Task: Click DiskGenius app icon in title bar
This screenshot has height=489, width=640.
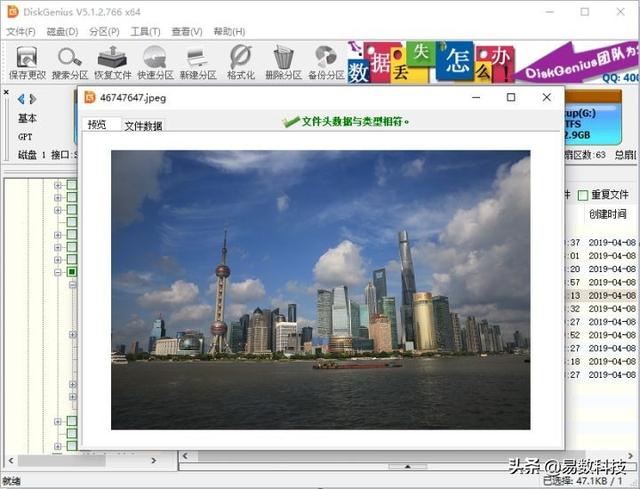Action: coord(13,11)
